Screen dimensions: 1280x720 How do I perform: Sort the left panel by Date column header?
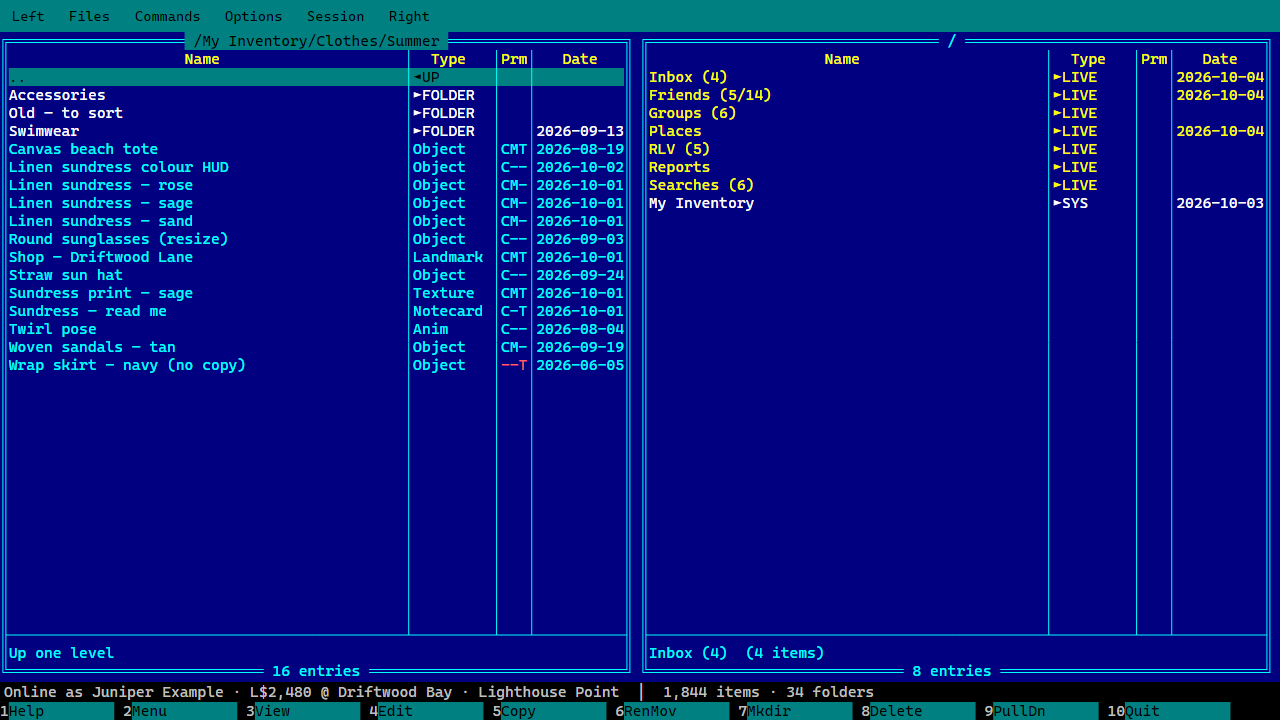pos(580,59)
